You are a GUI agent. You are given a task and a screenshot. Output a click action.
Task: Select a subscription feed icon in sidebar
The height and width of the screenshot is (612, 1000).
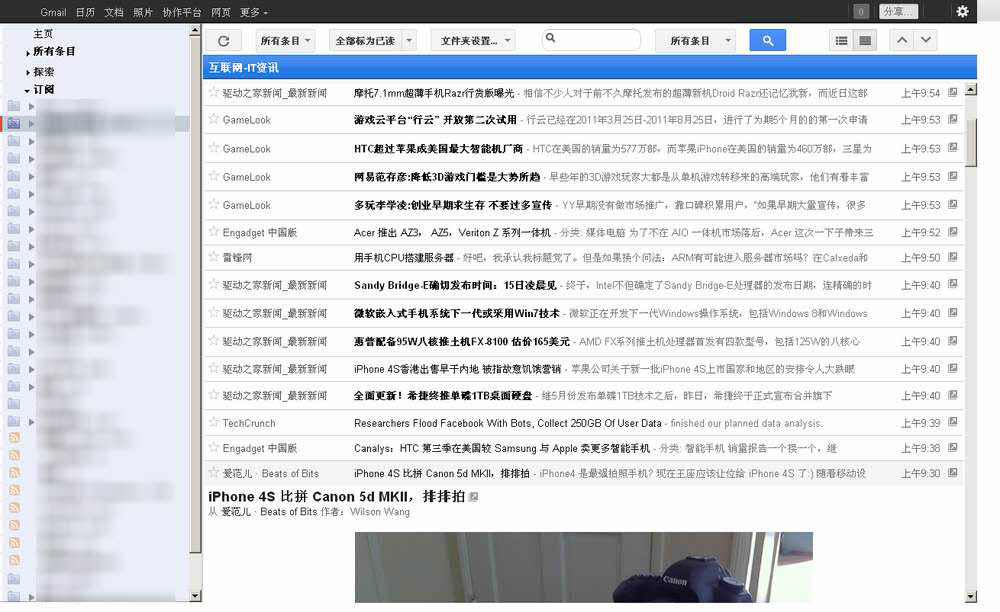(x=12, y=120)
